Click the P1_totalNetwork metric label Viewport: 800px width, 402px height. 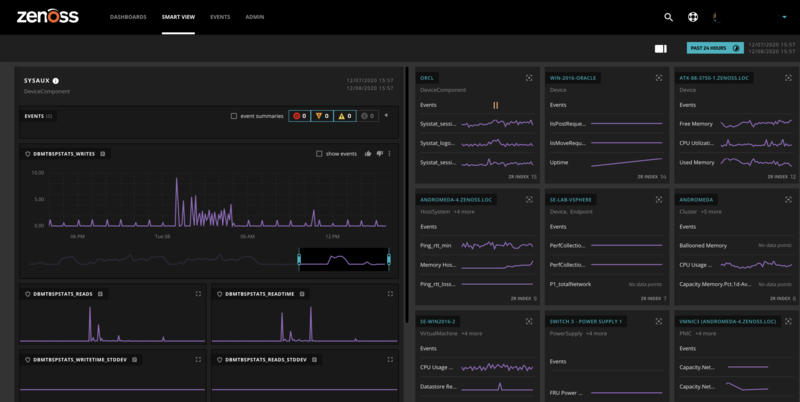[x=570, y=284]
